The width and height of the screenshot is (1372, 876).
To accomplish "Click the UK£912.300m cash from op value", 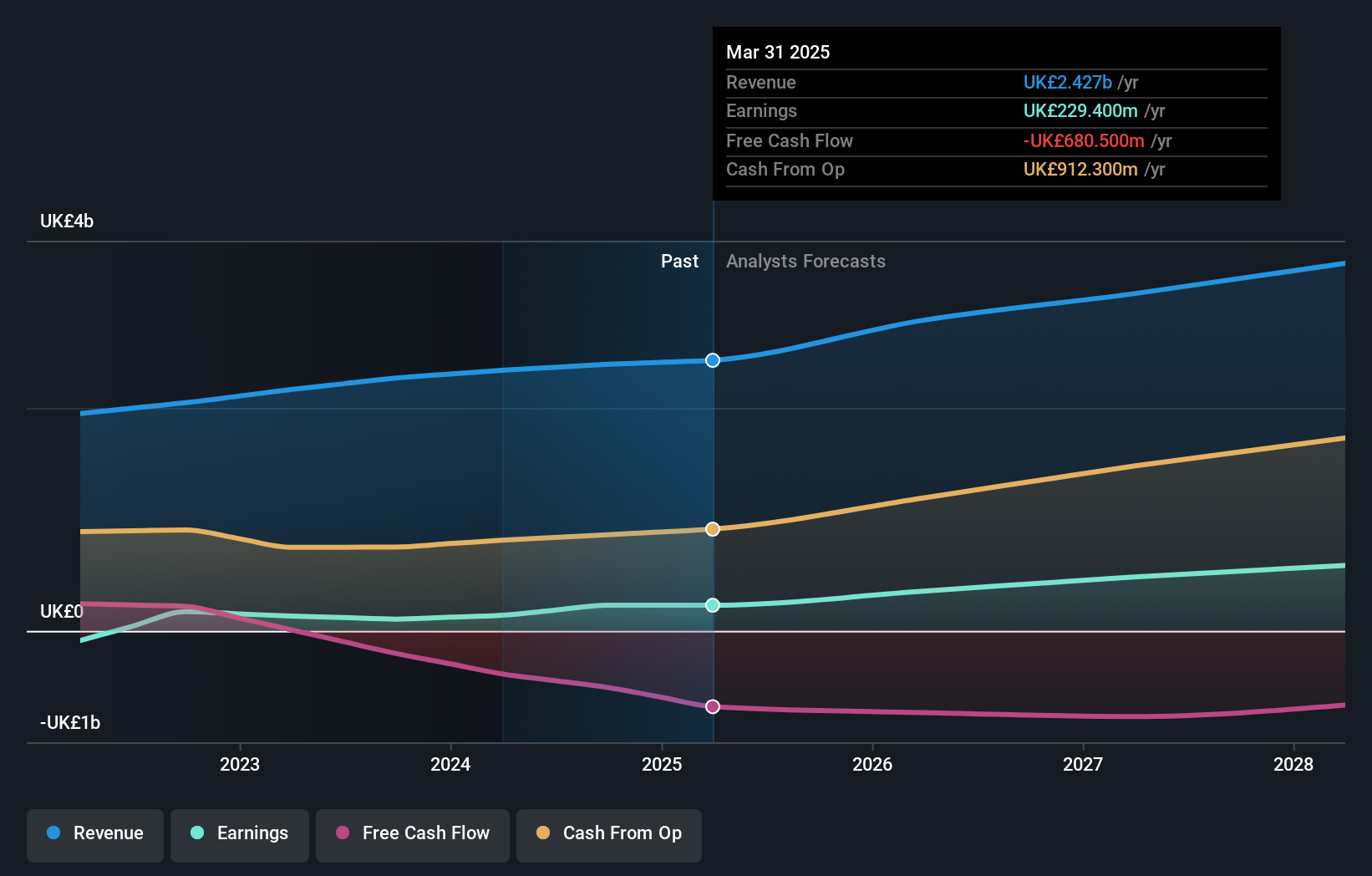I will [1080, 170].
